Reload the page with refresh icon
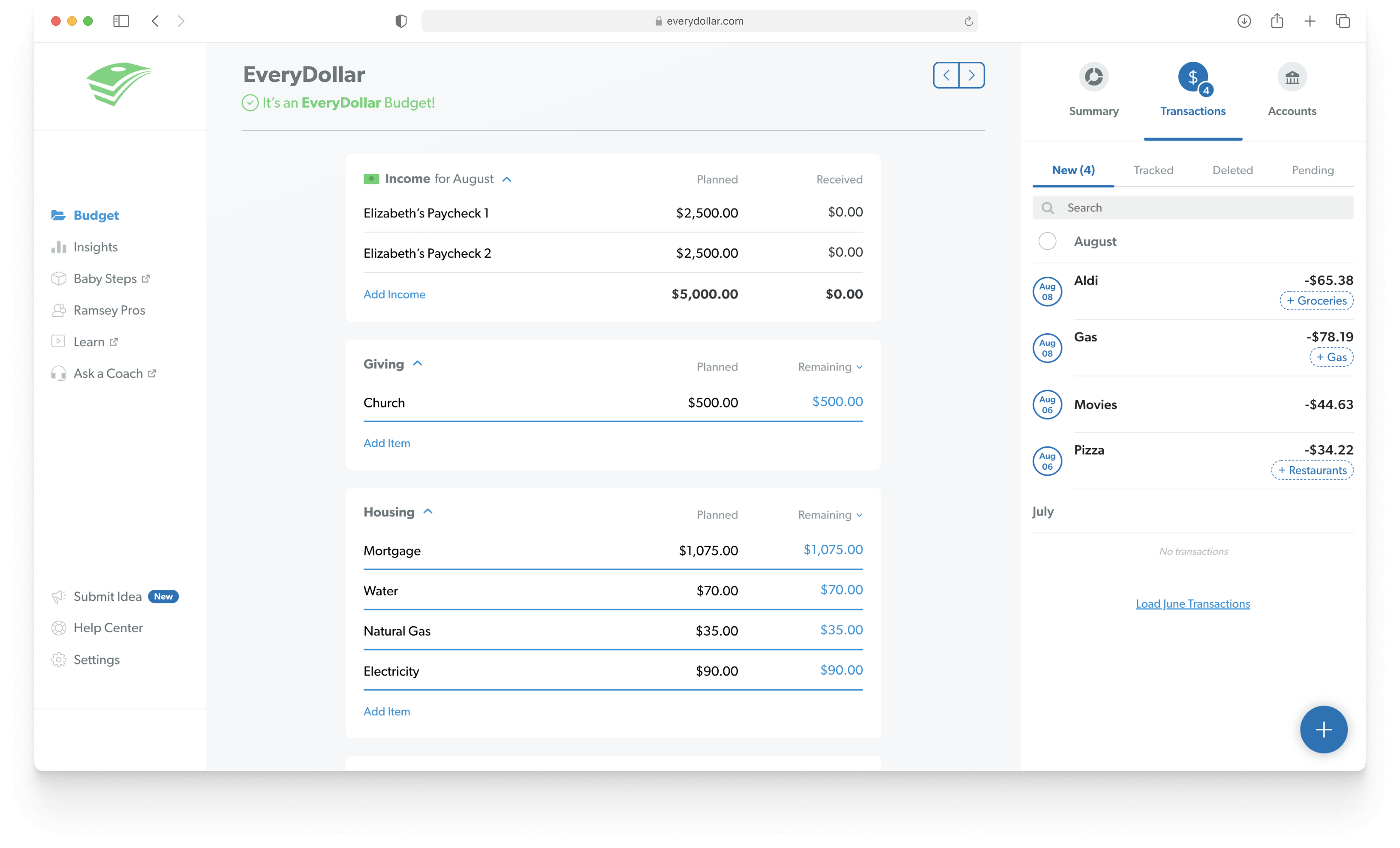This screenshot has width=1400, height=848. pos(968,21)
